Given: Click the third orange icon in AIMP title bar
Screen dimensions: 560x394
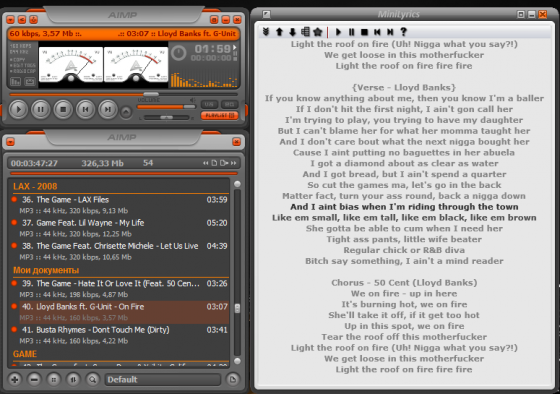Looking at the screenshot, I should coord(33,20).
